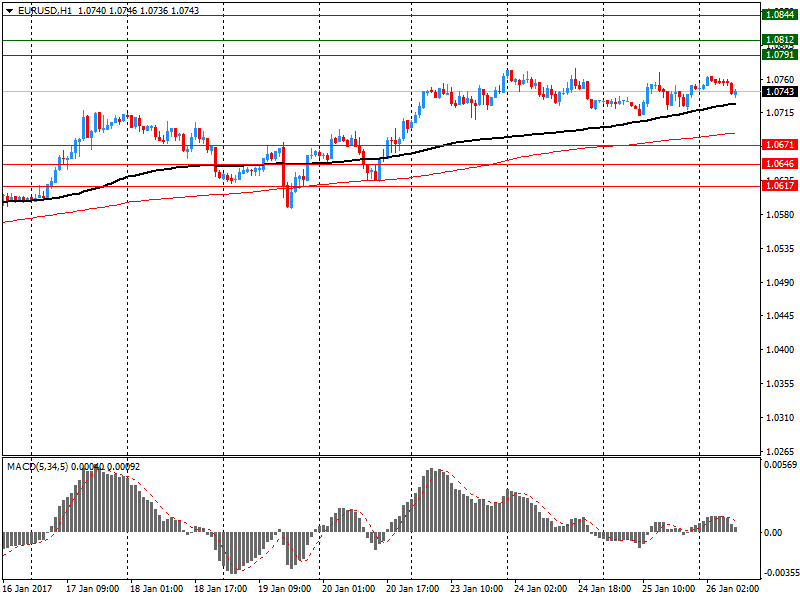
Task: Select the 1.0671 red support label
Action: tap(779, 145)
